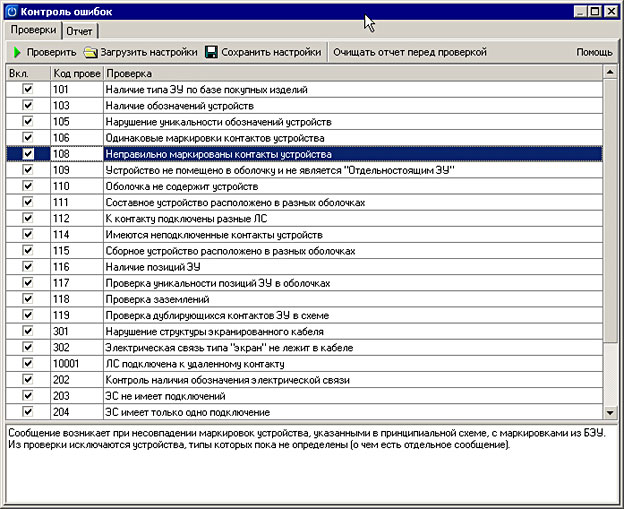Click code cell 109
Viewport: 624px width, 509px height.
(77, 170)
